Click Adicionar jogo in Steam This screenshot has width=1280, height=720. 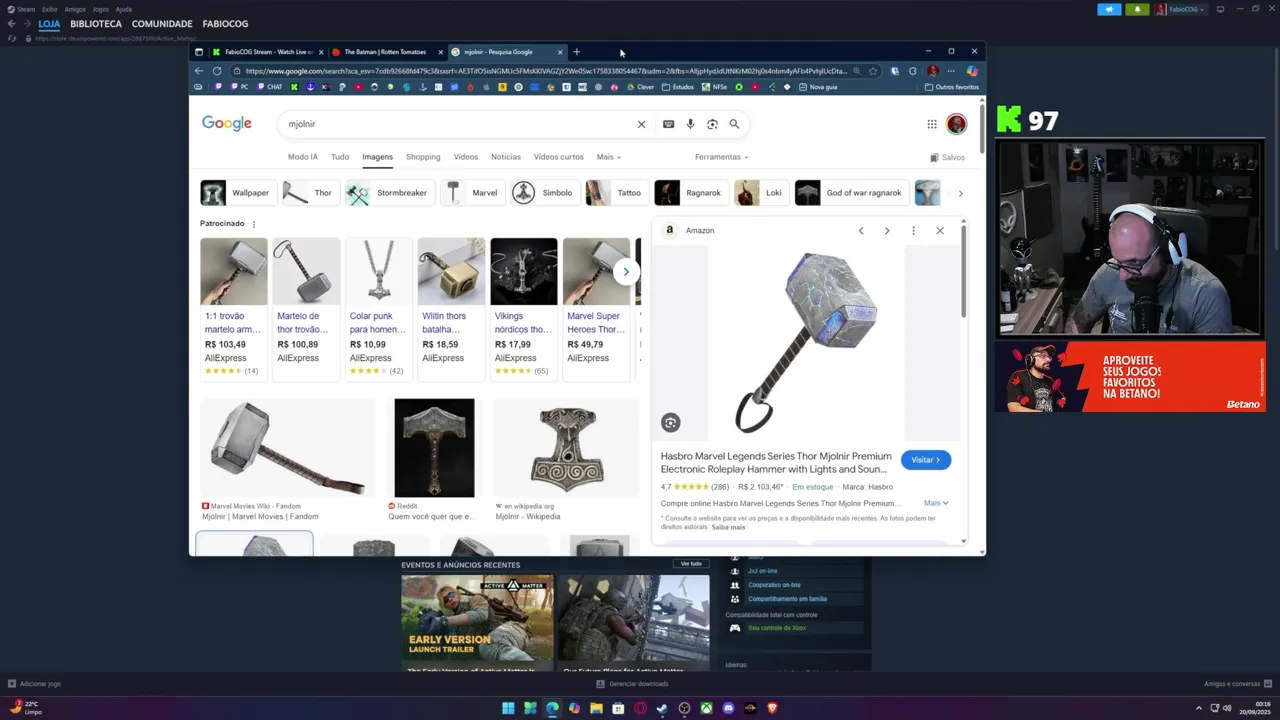point(35,684)
